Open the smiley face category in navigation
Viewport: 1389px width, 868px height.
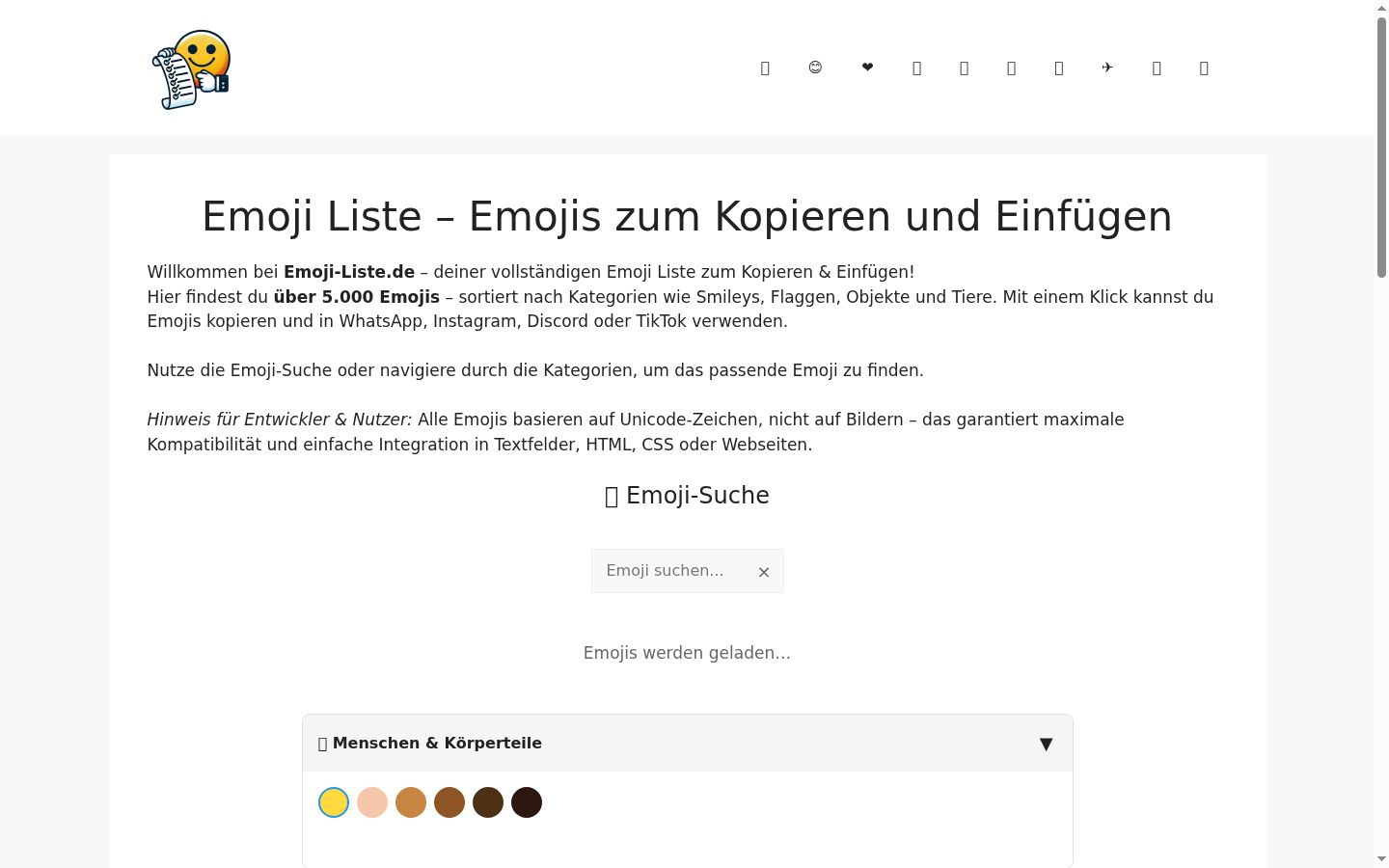[815, 68]
